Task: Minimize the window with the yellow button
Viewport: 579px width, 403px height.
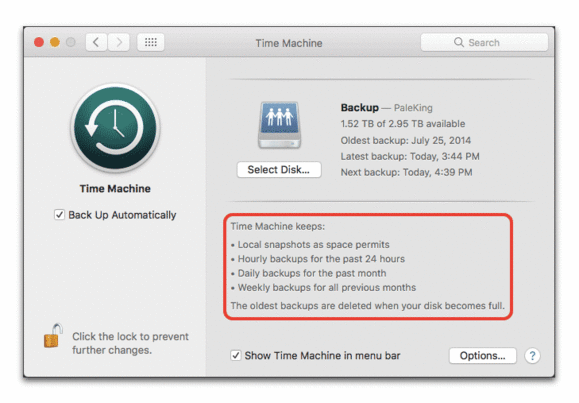Action: click(55, 42)
